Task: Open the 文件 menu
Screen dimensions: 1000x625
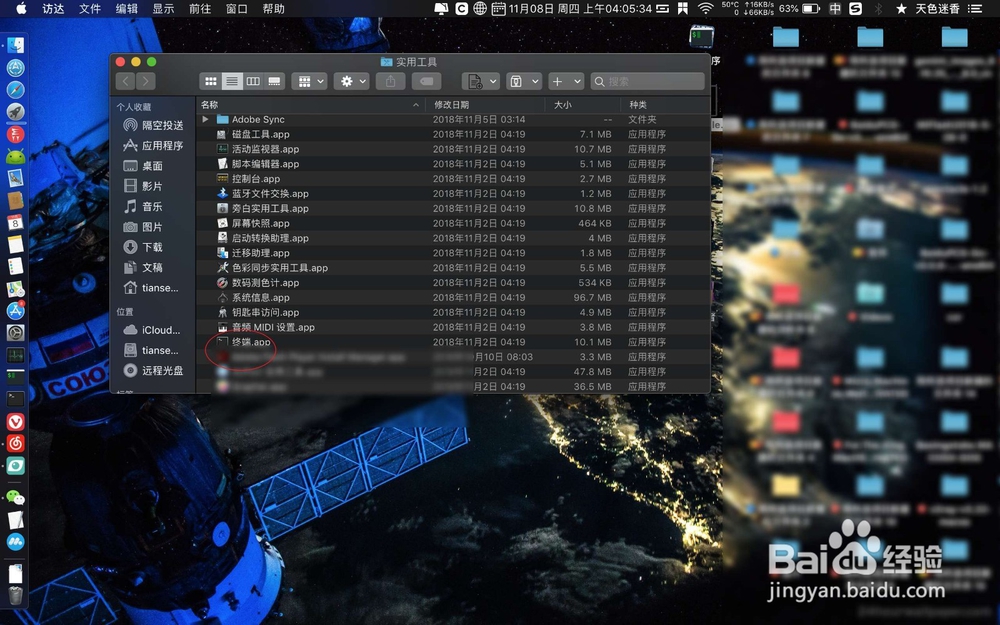Action: coord(90,8)
